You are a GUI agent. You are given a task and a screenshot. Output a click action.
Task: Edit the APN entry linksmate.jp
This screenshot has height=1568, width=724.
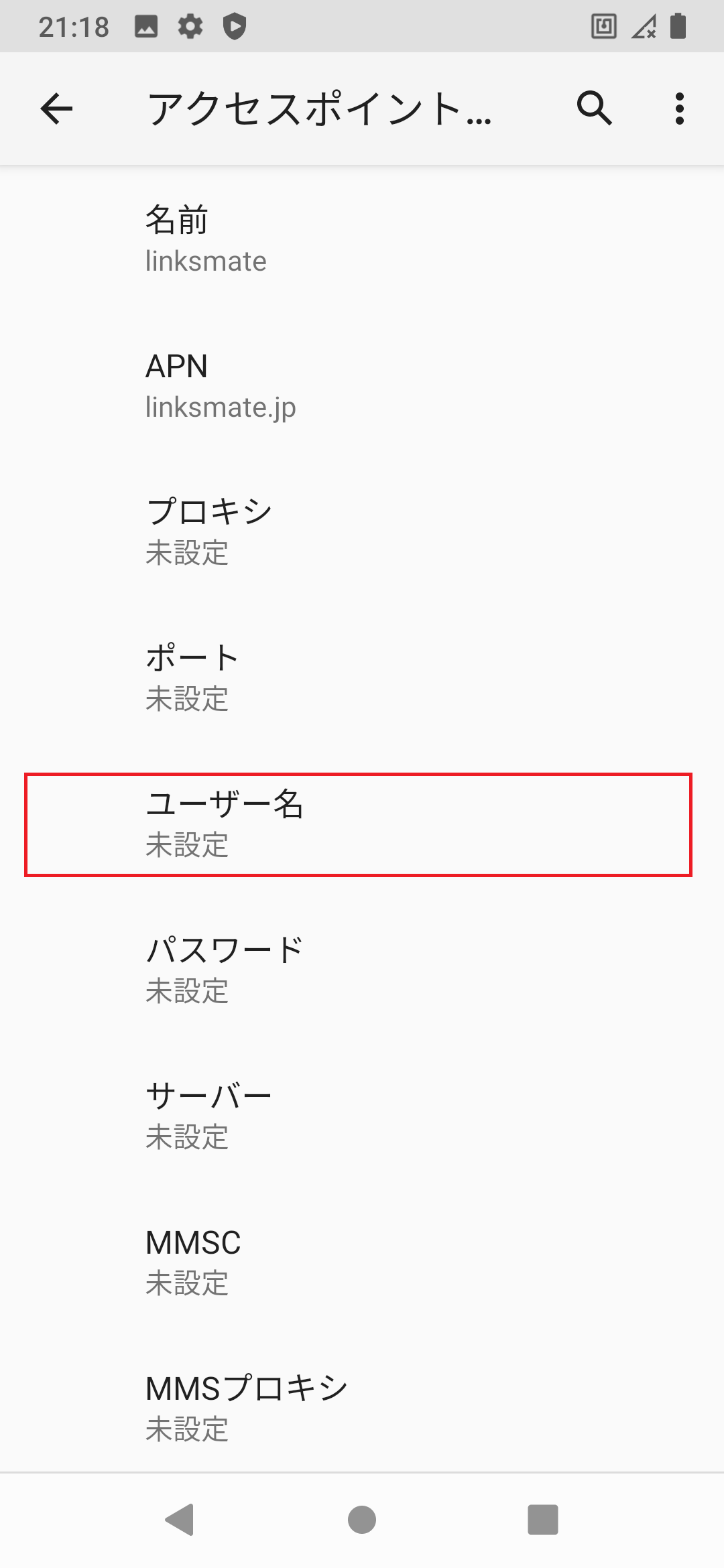tap(362, 385)
